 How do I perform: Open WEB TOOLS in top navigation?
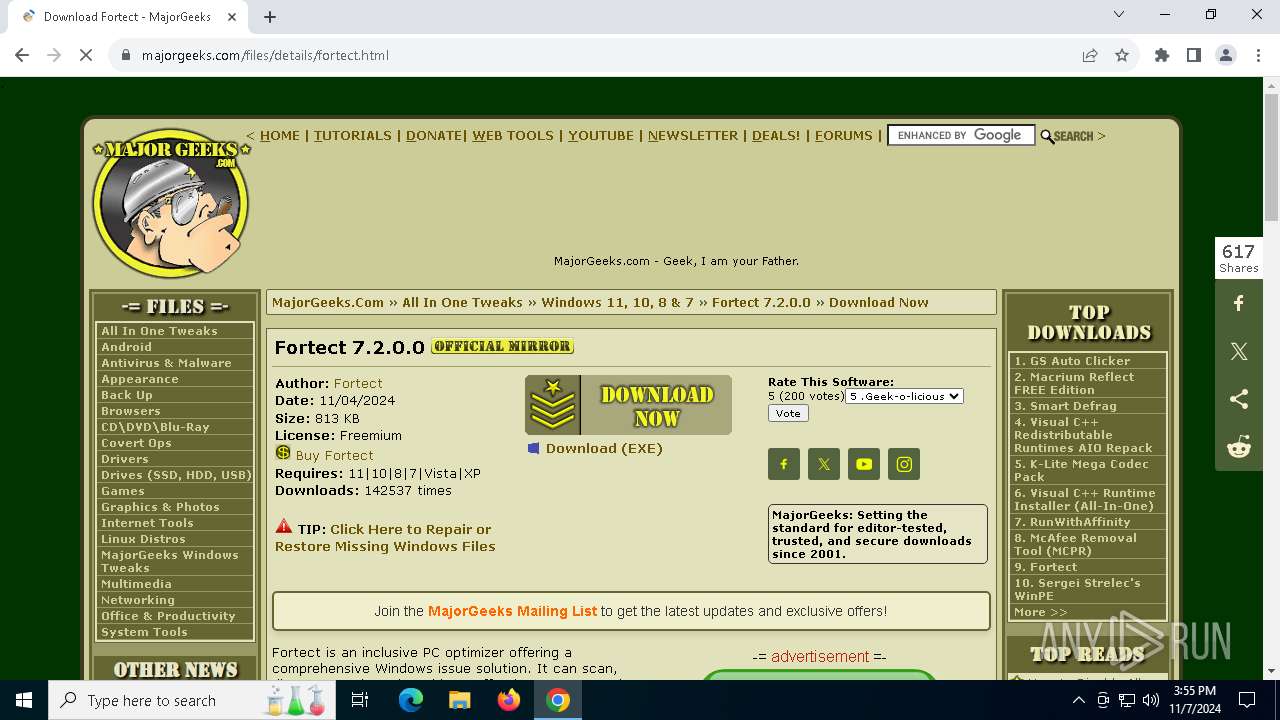tap(513, 135)
